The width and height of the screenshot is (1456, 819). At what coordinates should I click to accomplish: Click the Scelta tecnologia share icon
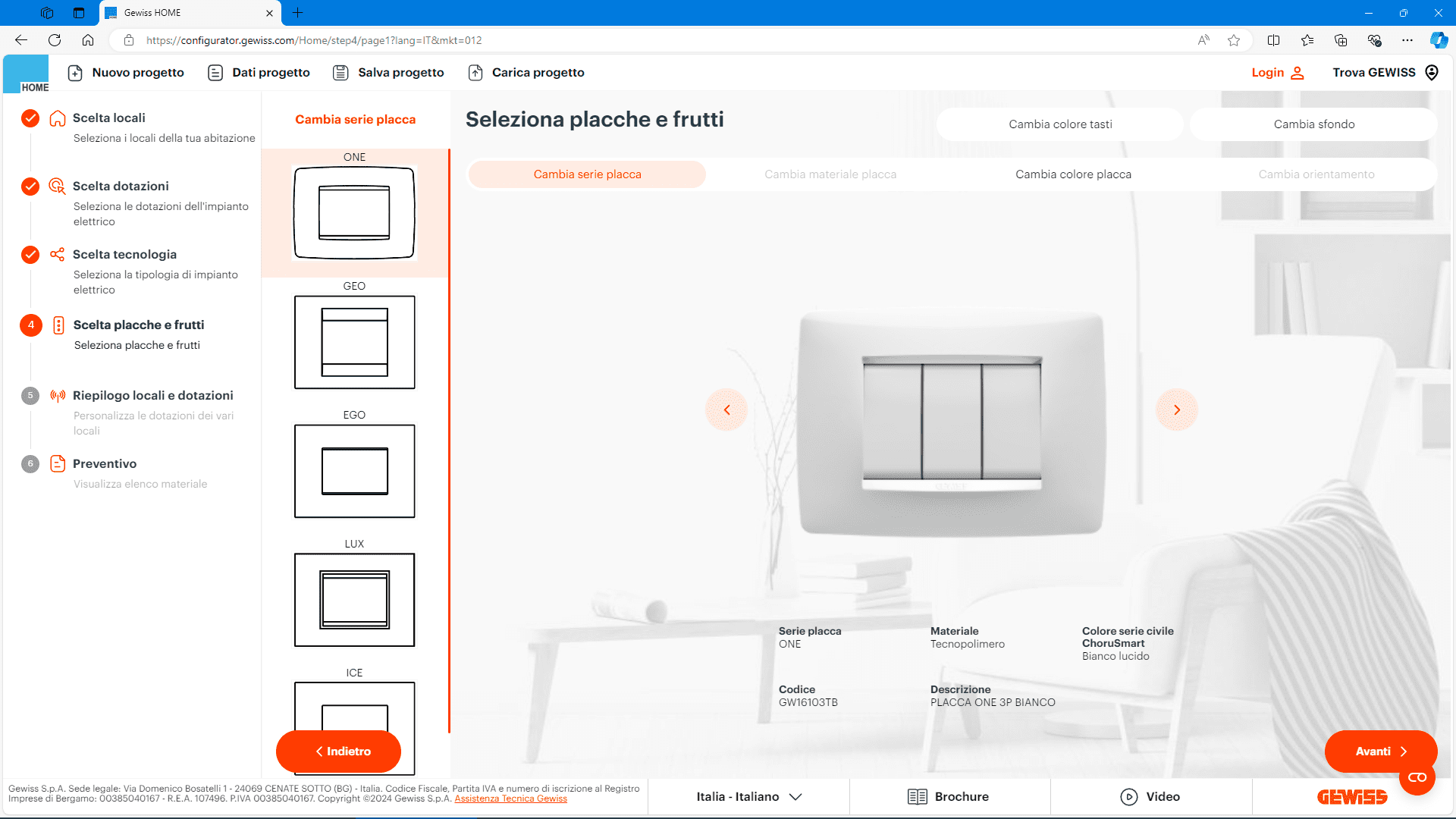(x=58, y=255)
